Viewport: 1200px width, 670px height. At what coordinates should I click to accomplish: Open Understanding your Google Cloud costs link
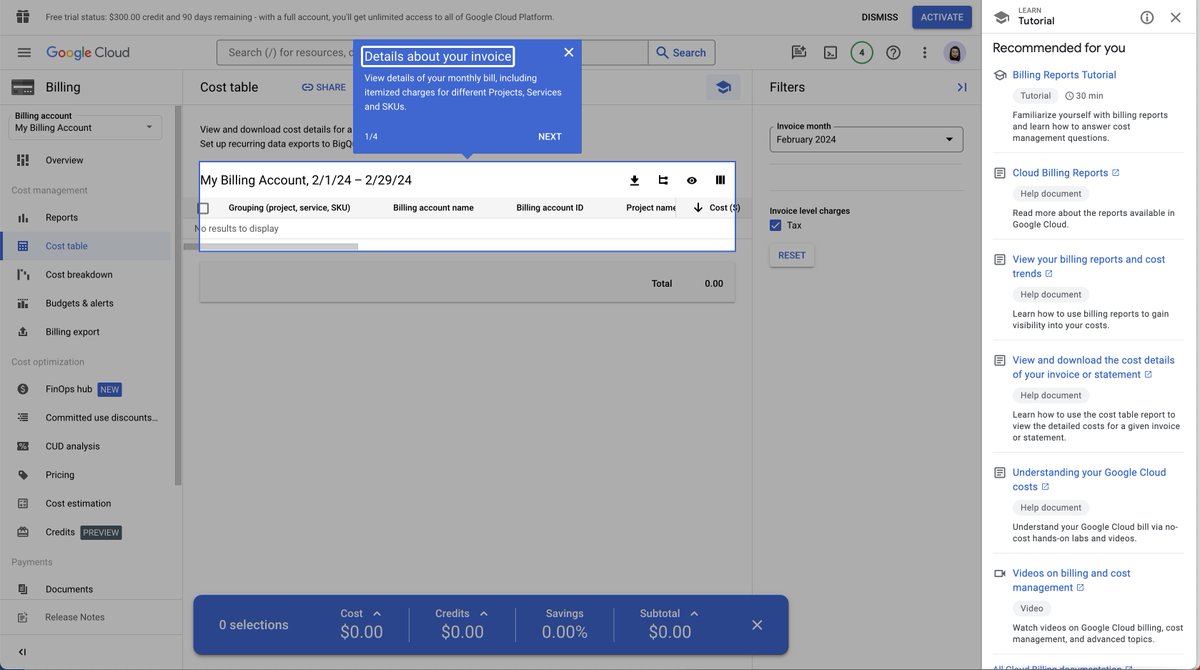pyautogui.click(x=1089, y=479)
